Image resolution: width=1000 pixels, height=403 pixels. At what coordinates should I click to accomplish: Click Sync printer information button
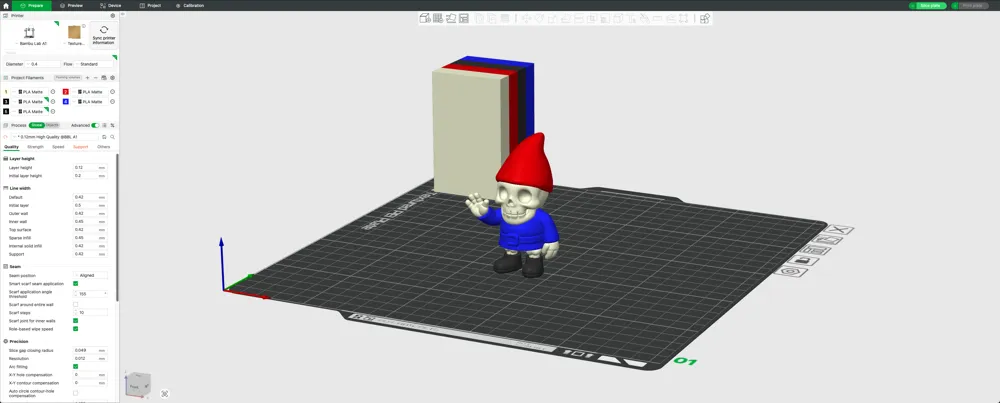point(104,34)
